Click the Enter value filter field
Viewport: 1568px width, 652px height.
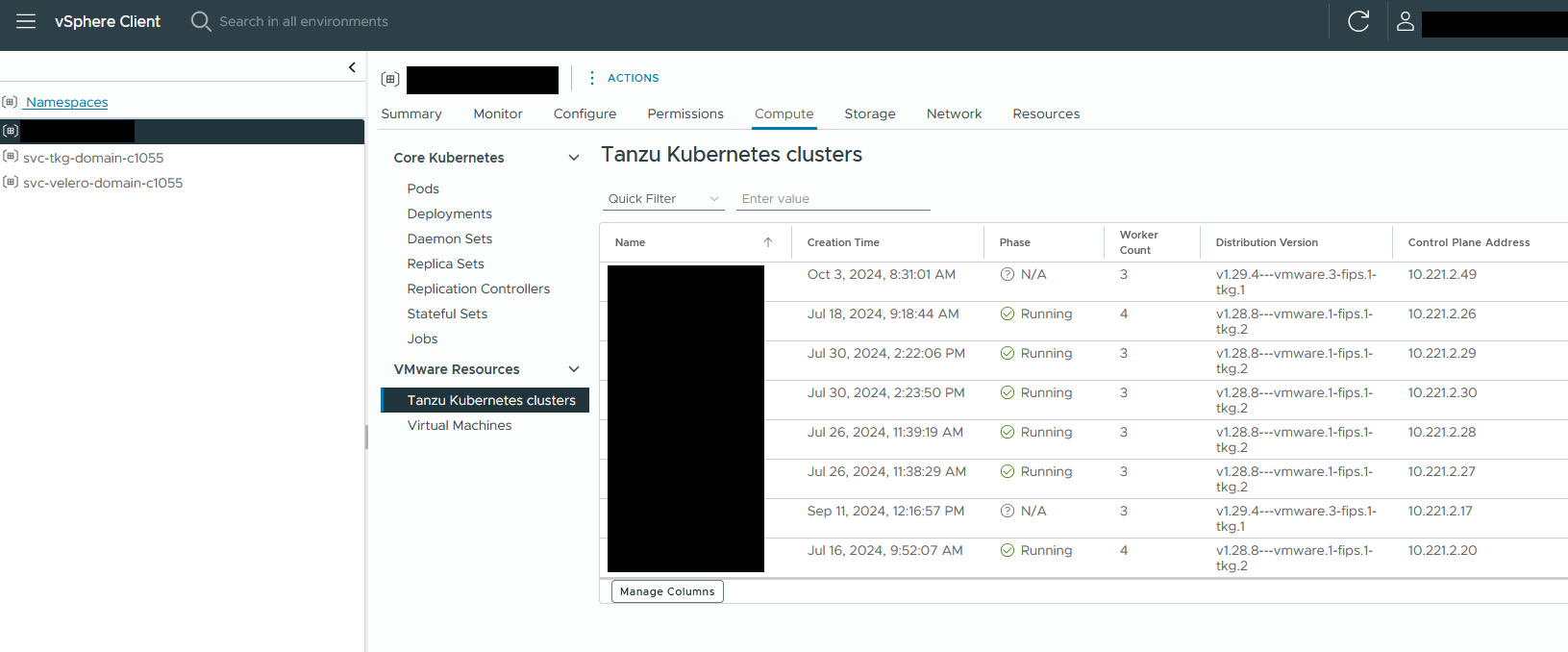(x=833, y=199)
